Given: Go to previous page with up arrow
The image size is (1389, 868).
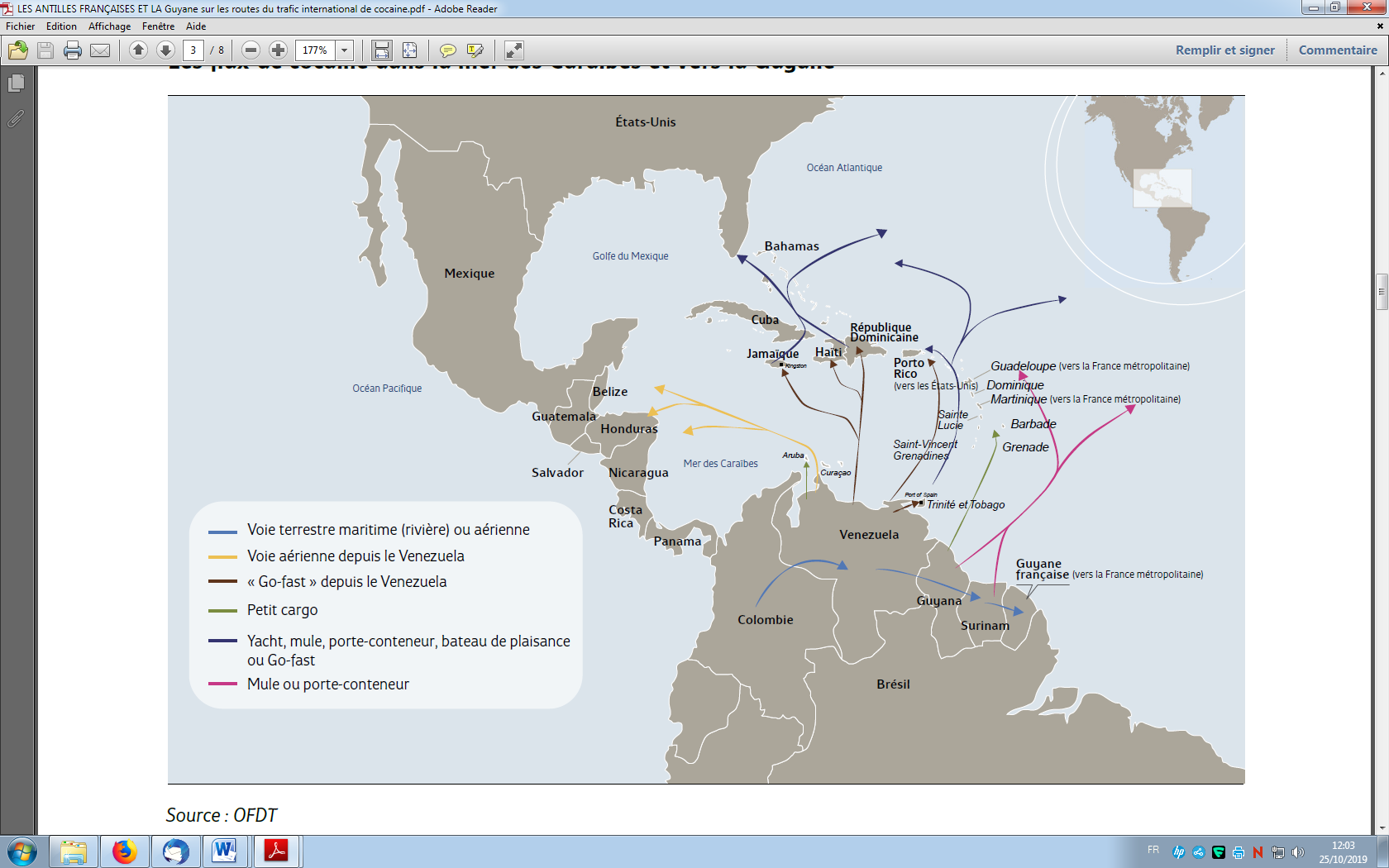Looking at the screenshot, I should click(x=138, y=50).
